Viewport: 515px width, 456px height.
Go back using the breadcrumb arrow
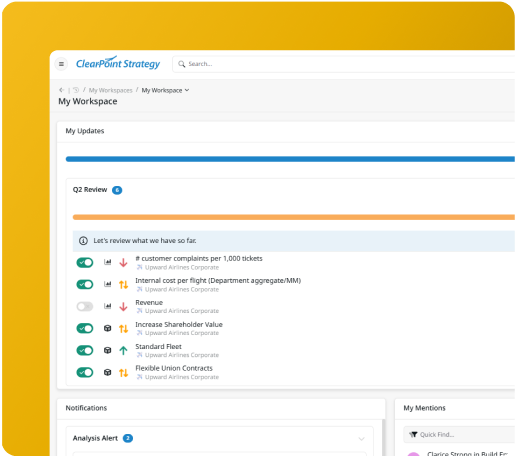click(x=61, y=90)
